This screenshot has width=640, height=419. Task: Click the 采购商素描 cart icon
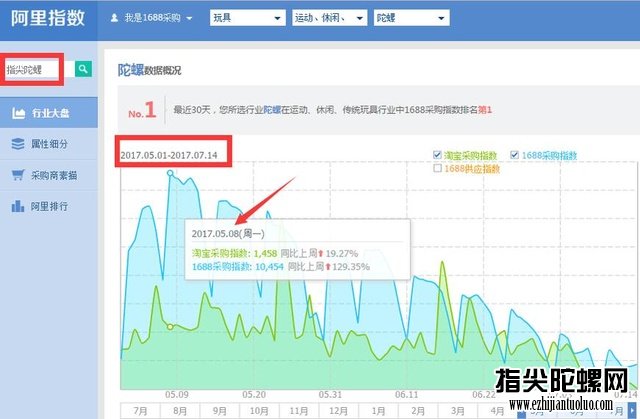pyautogui.click(x=18, y=175)
